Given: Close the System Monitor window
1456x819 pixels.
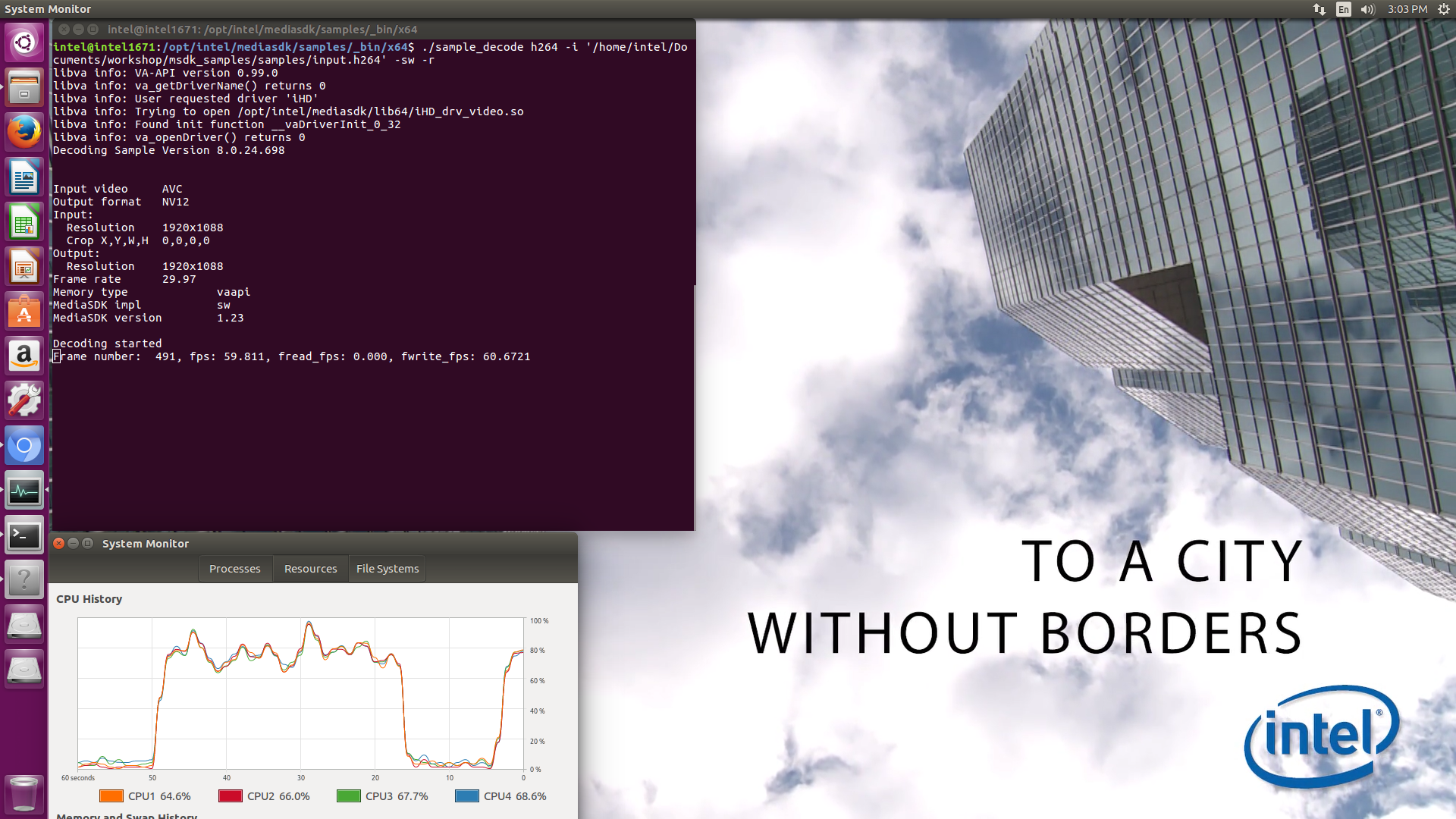Looking at the screenshot, I should (59, 543).
